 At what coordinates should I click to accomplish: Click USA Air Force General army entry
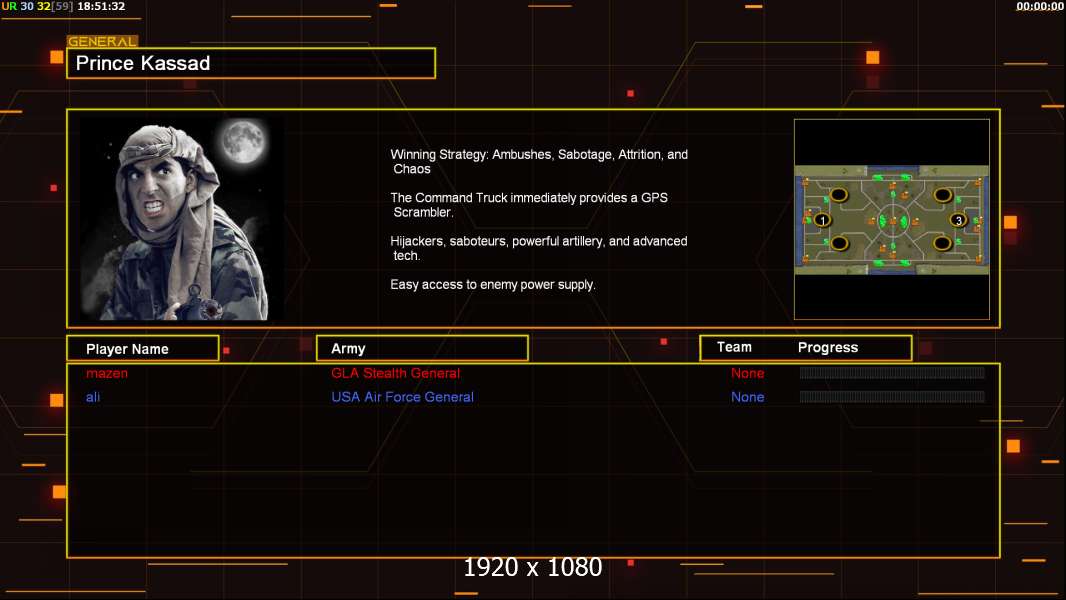point(402,397)
